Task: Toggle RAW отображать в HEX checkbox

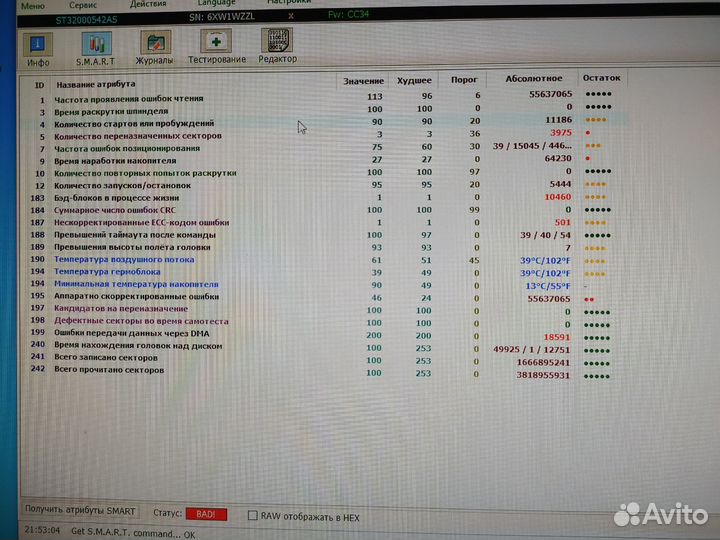Action: [253, 515]
